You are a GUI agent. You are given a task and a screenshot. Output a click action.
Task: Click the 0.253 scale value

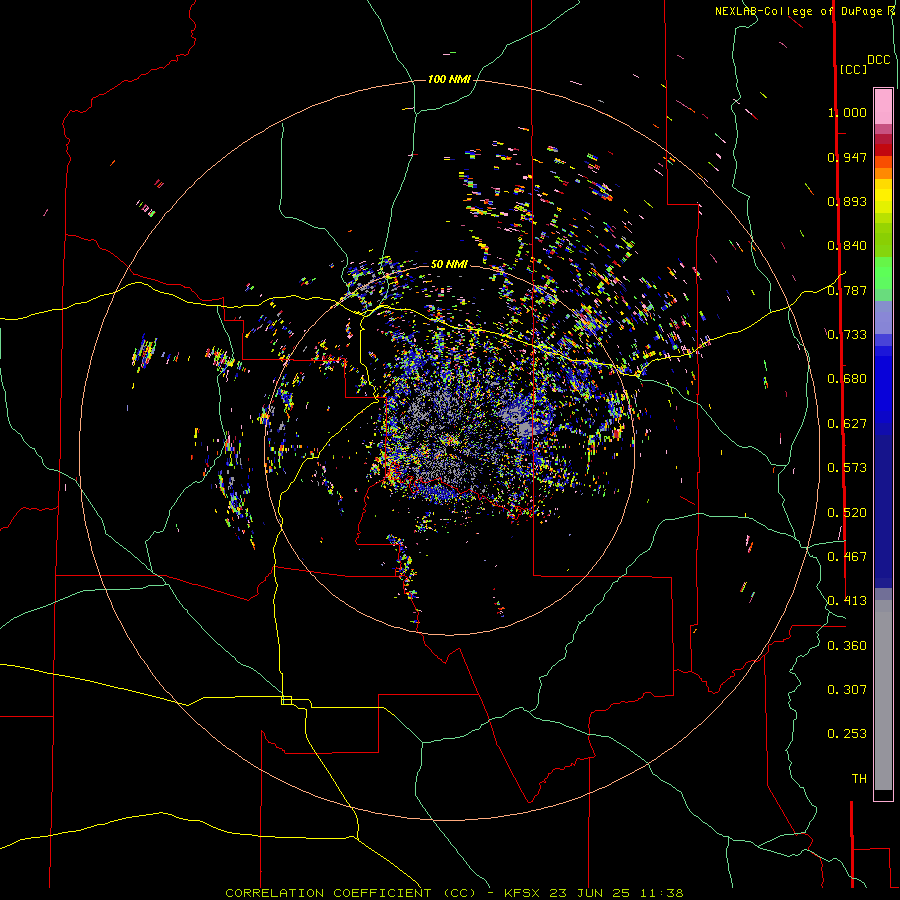pos(847,734)
